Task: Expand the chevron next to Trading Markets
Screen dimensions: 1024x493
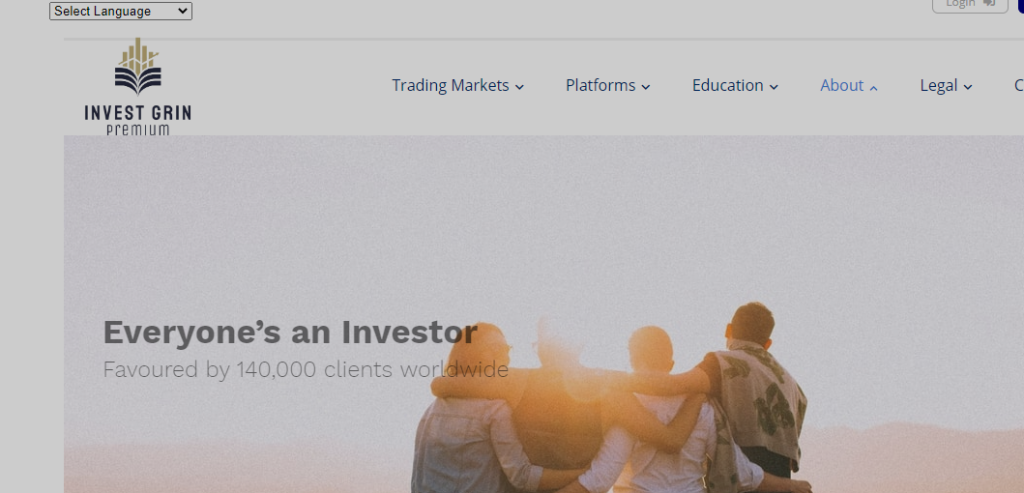Action: (x=520, y=87)
